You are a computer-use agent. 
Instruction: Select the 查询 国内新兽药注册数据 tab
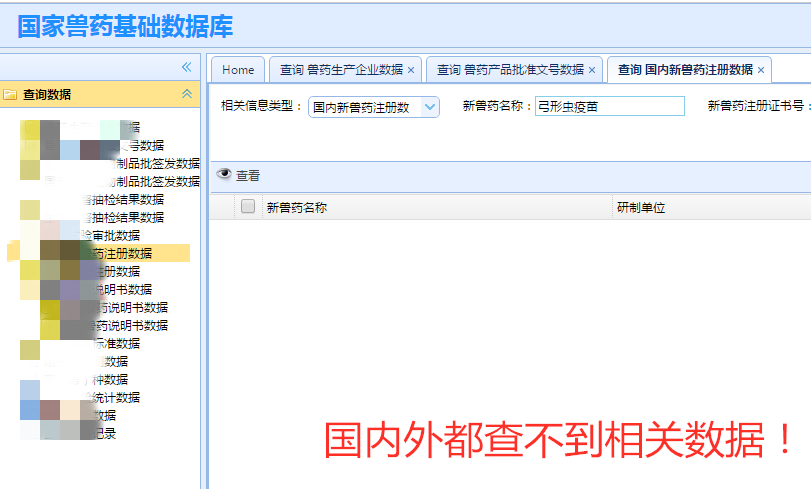(x=684, y=70)
